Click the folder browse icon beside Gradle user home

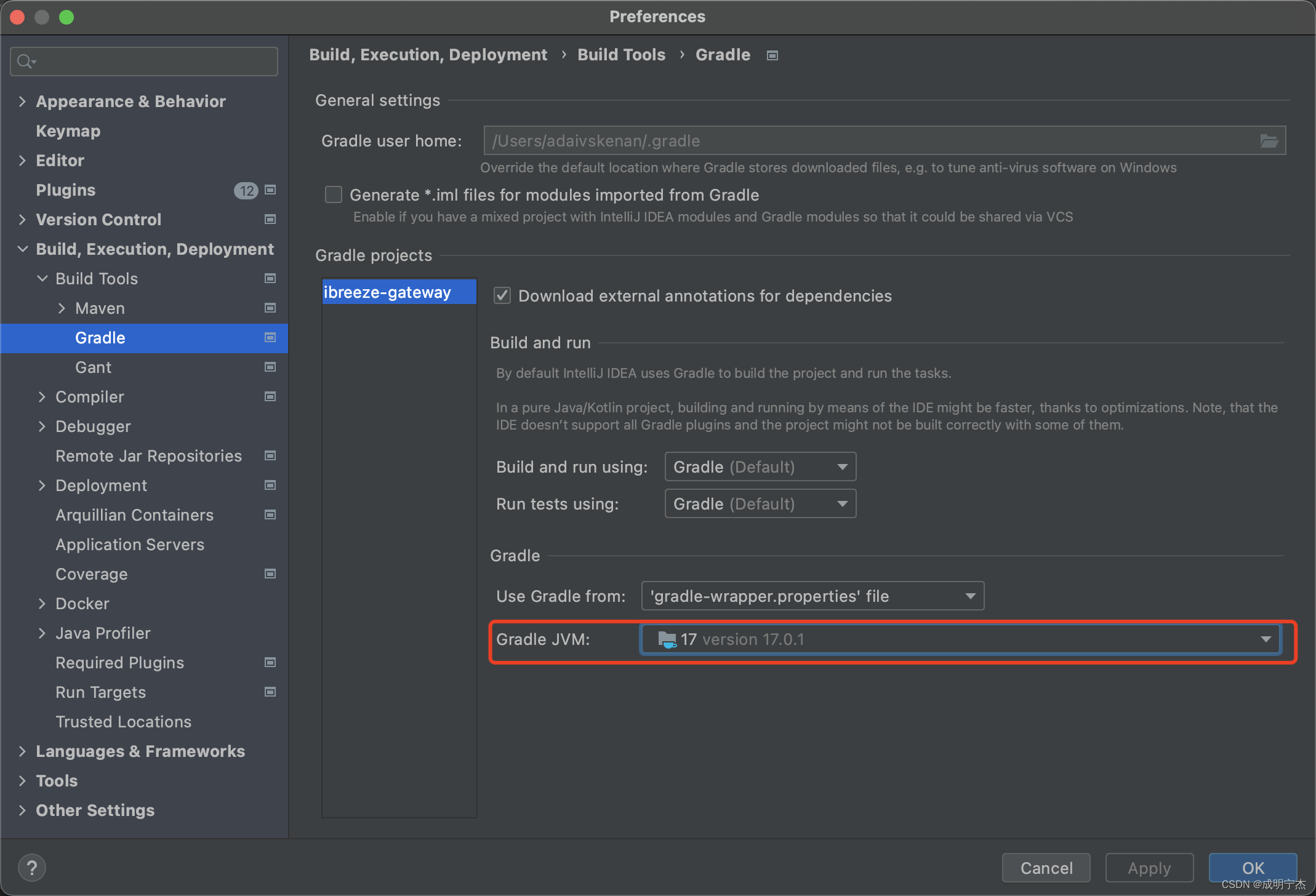coord(1269,140)
